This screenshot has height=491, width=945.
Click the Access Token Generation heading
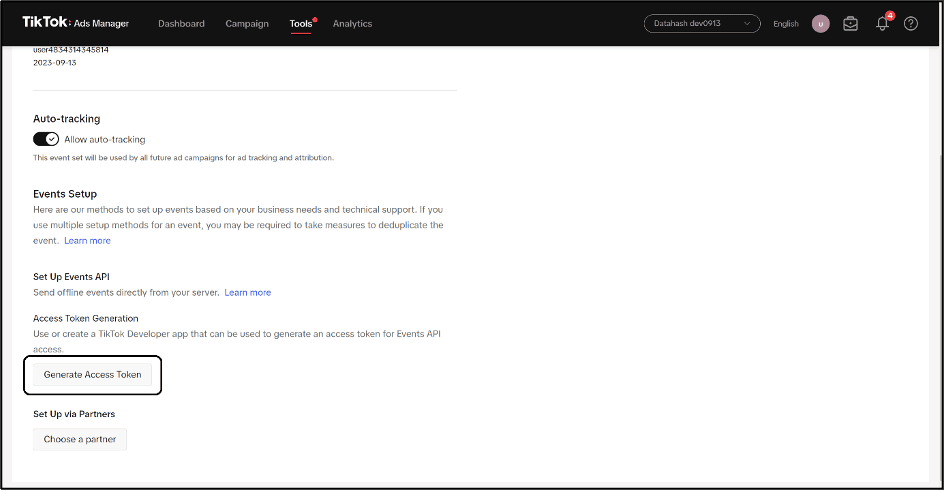[85, 318]
